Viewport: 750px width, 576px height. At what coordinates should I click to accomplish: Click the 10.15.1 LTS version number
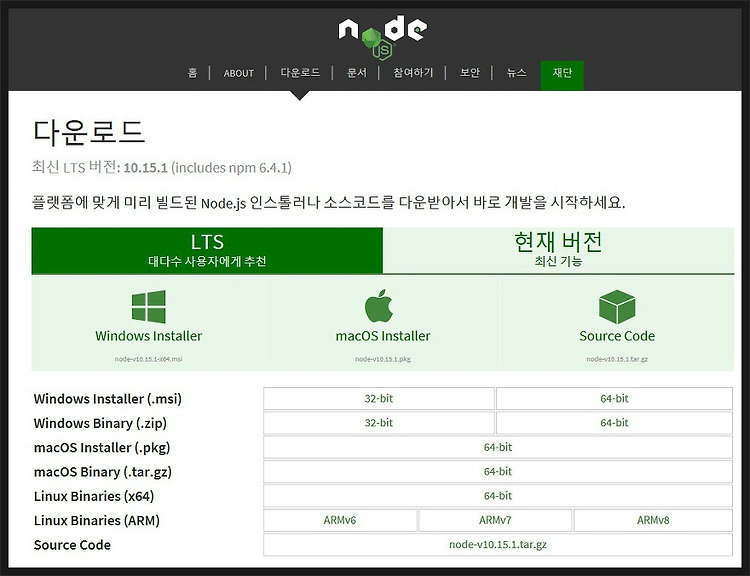coord(145,168)
